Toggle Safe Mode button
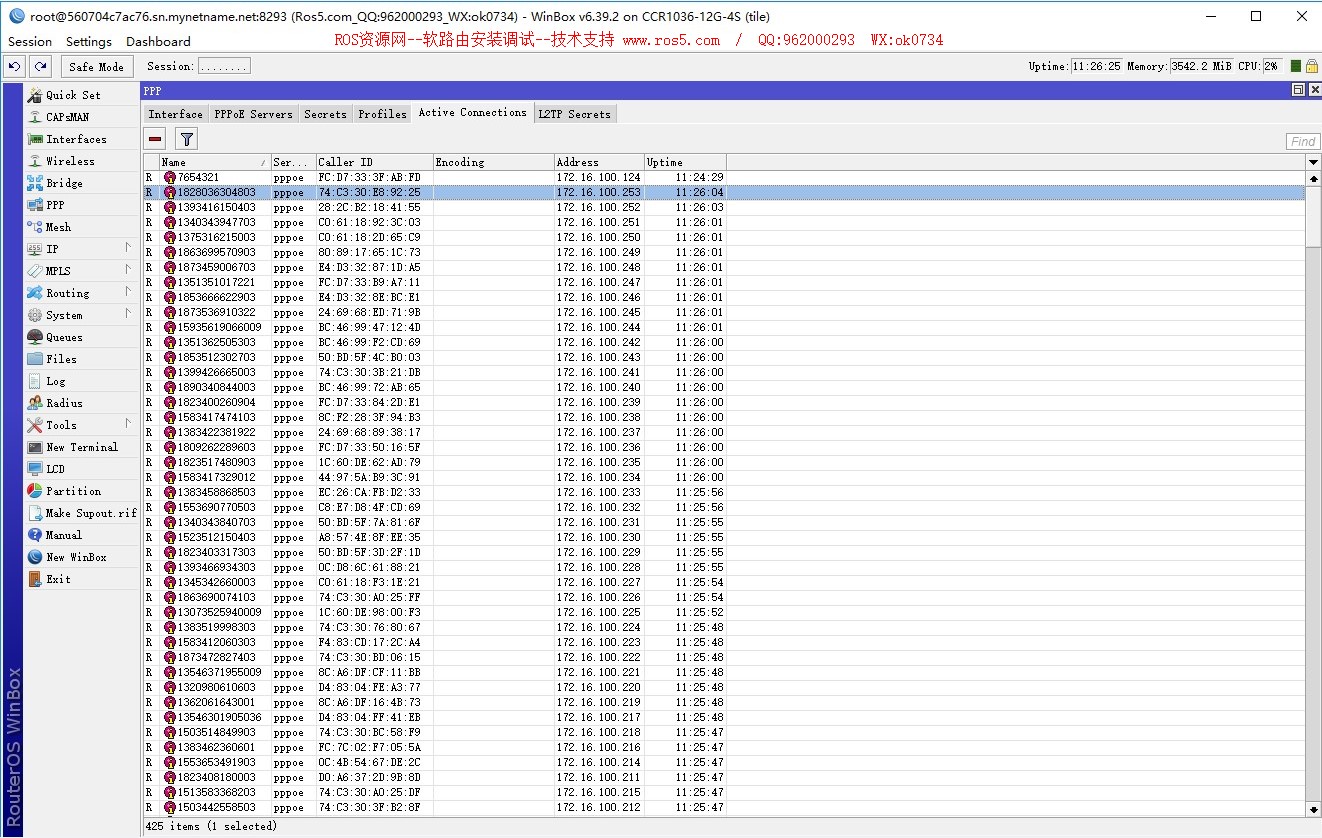 97,66
